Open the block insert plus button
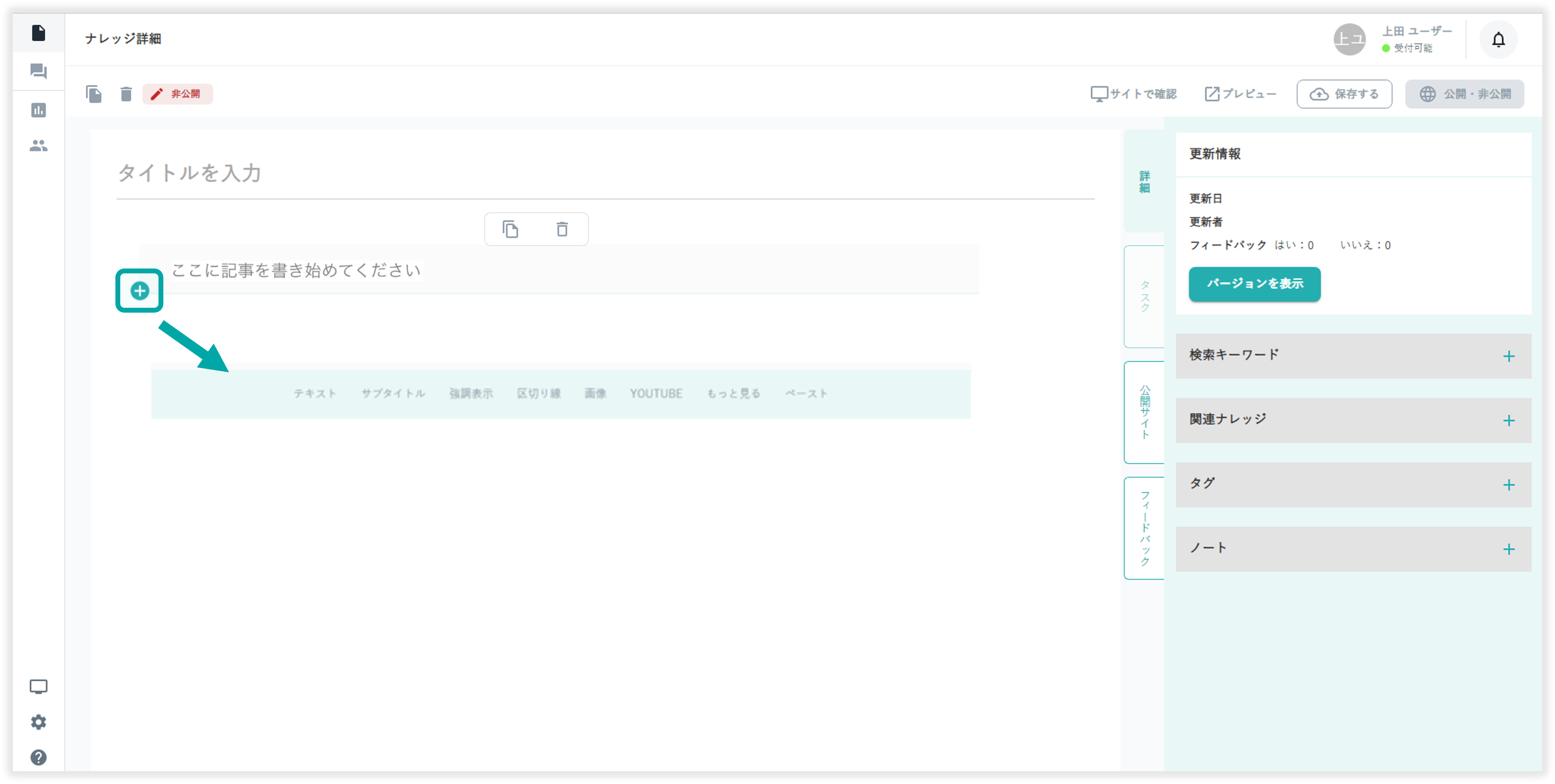This screenshot has width=1555, height=784. tap(139, 291)
